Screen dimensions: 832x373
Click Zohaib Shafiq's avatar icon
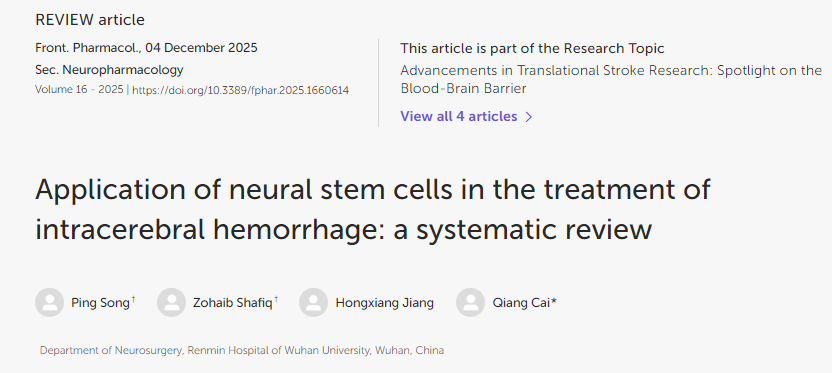pos(171,302)
